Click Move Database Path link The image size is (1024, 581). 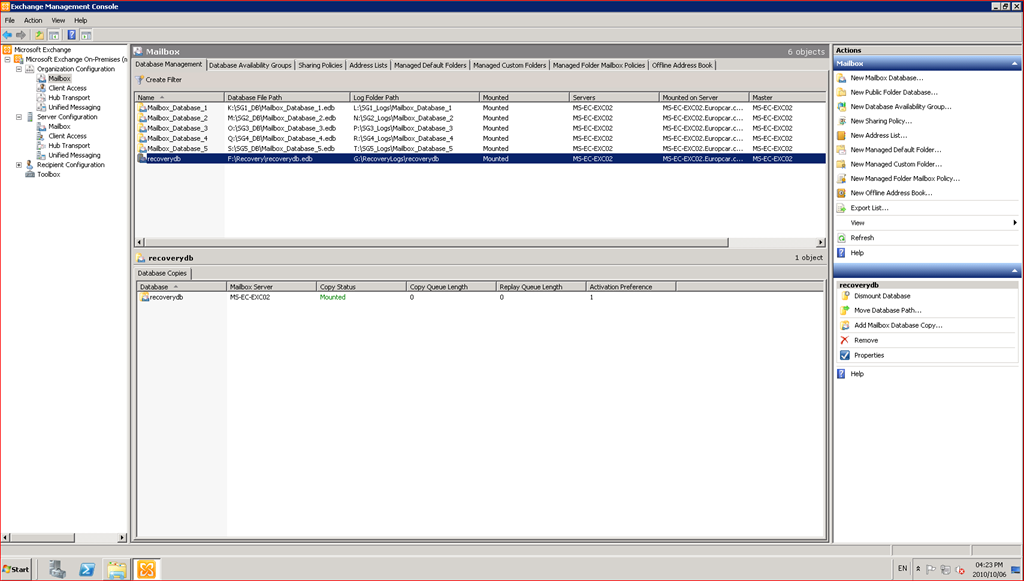pos(887,310)
